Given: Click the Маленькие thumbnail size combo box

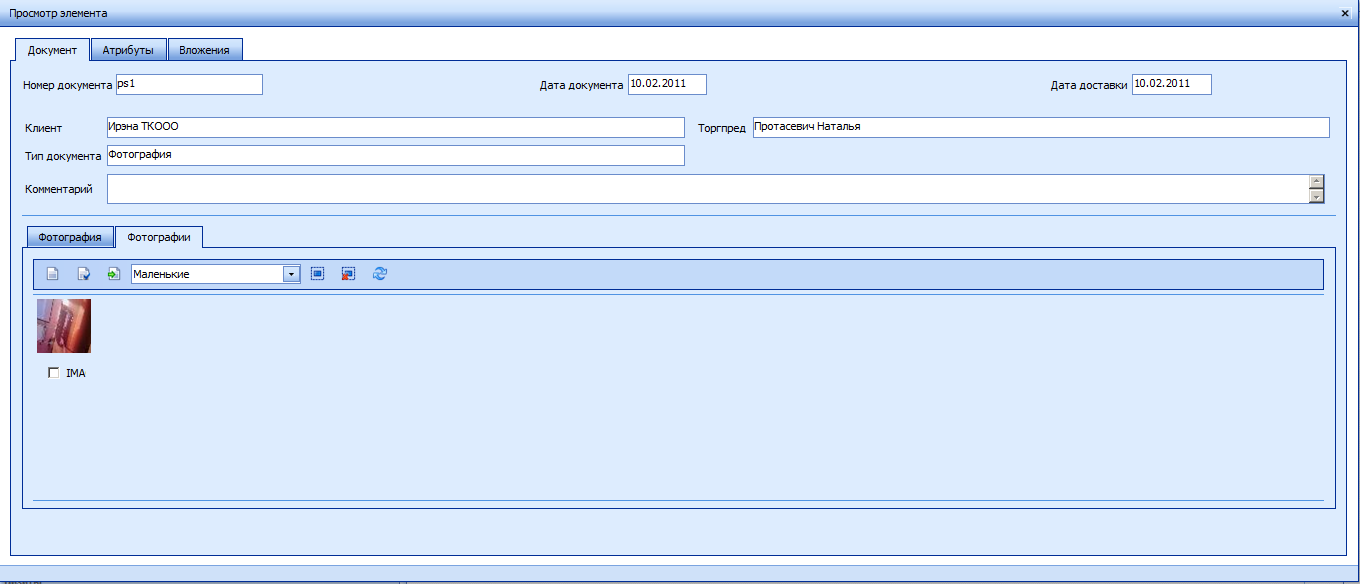Looking at the screenshot, I should (x=207, y=274).
